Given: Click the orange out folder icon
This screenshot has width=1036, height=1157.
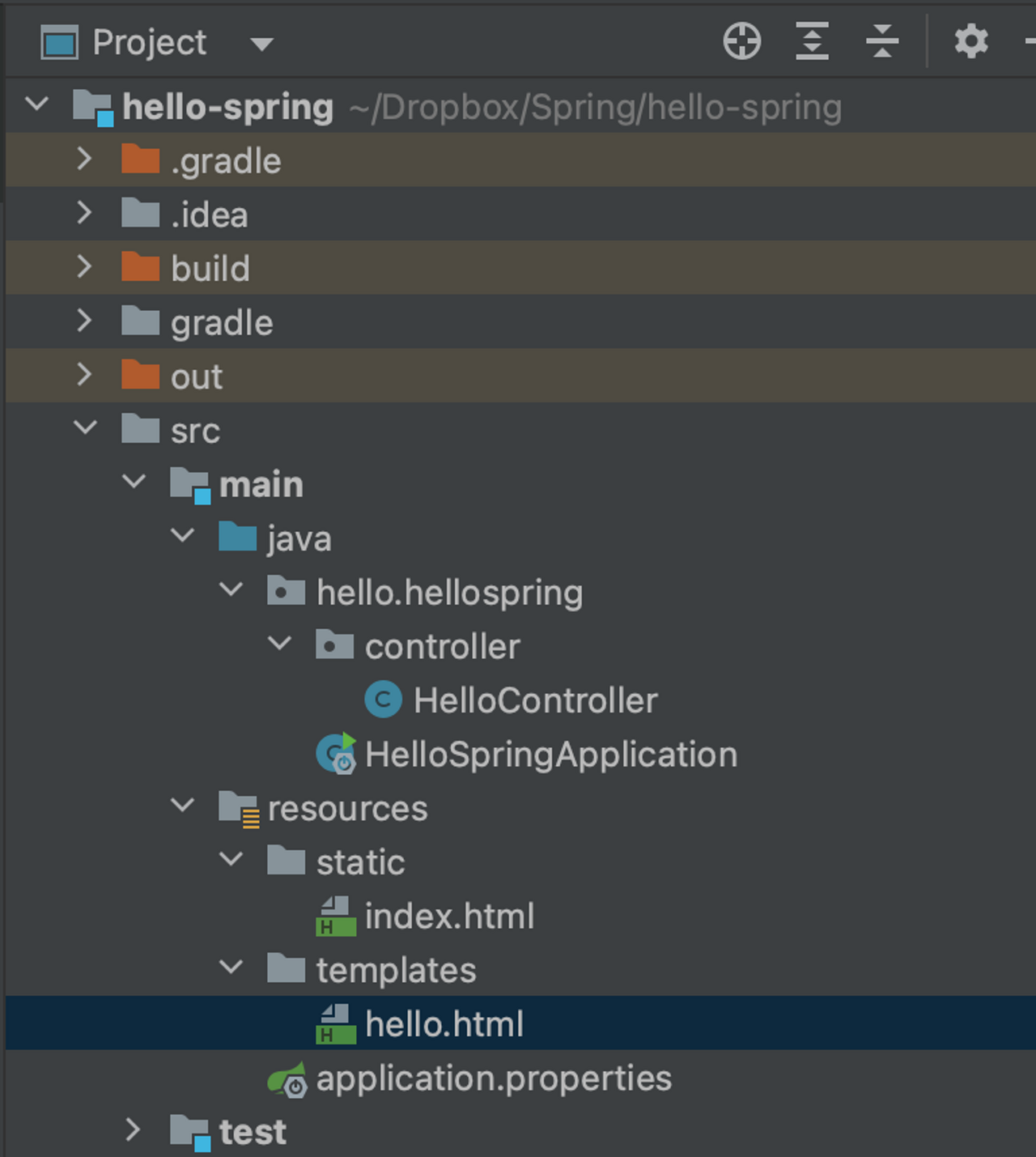Looking at the screenshot, I should click(x=140, y=375).
